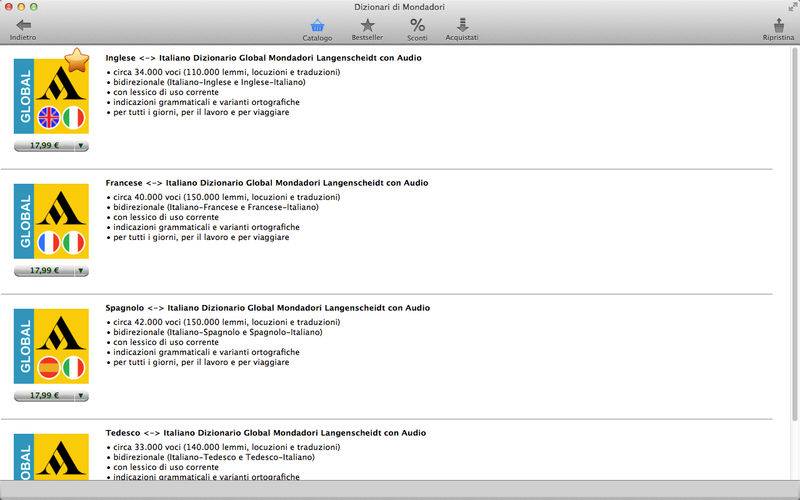The image size is (800, 500).
Task: Select text 'circa 33.000 voci' line
Action: click(x=223, y=447)
